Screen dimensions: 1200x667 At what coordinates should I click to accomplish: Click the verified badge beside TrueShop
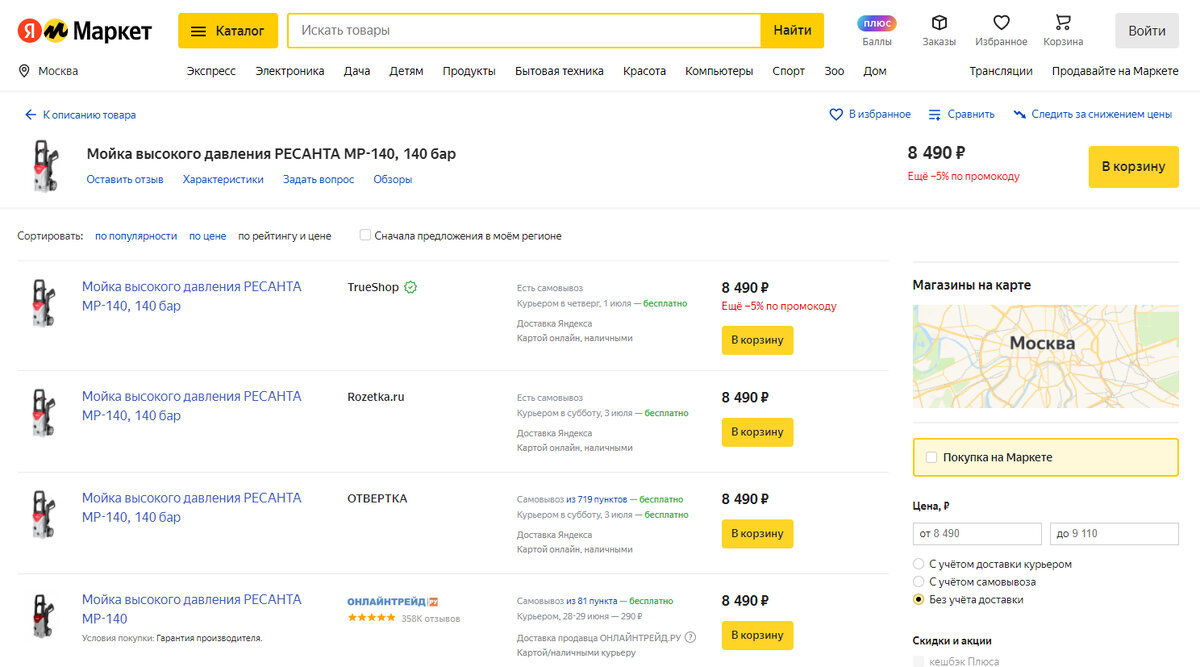coord(411,287)
